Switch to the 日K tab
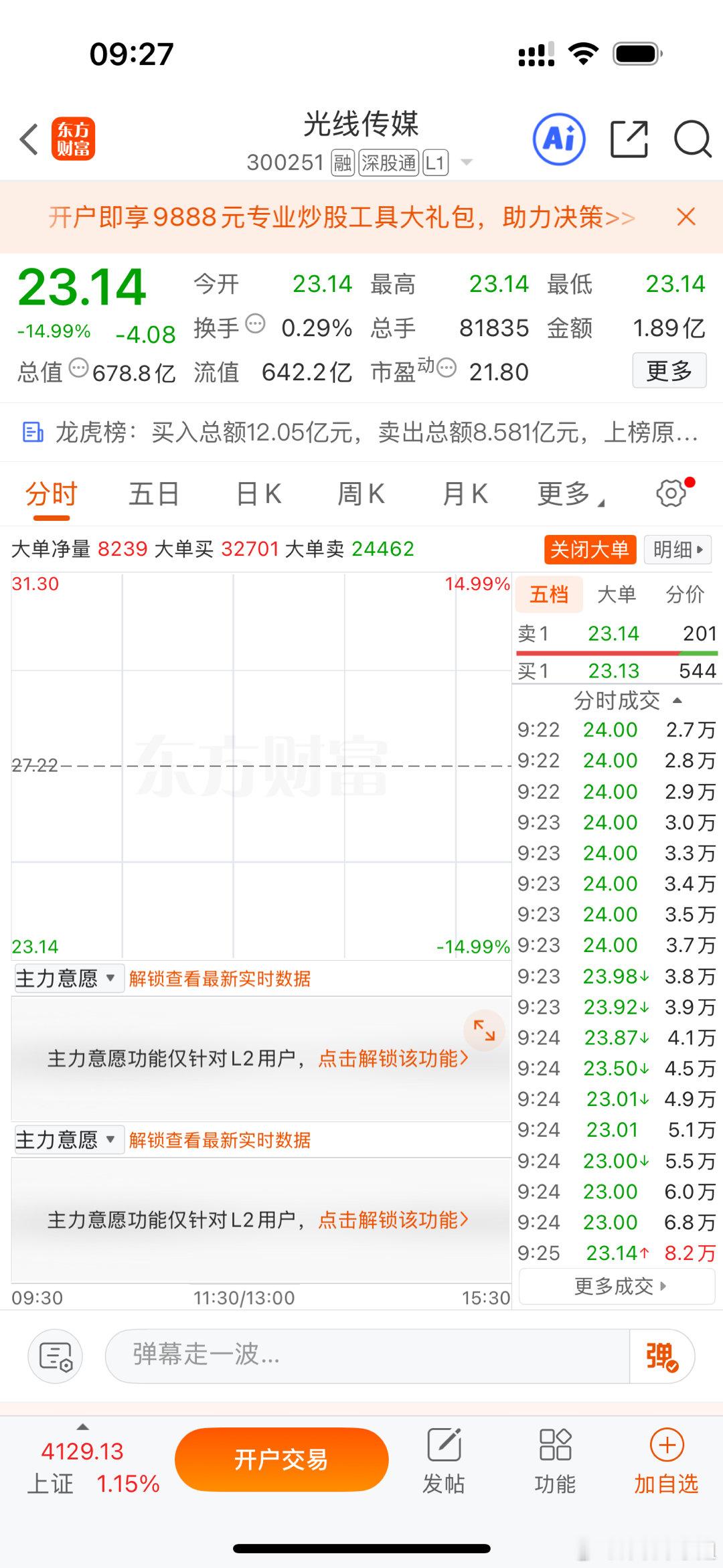Image resolution: width=723 pixels, height=1568 pixels. [x=259, y=494]
